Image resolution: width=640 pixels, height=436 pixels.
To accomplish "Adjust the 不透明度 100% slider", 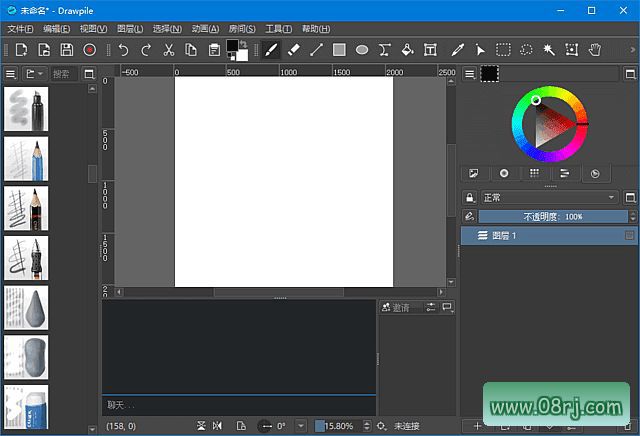I will [x=552, y=216].
